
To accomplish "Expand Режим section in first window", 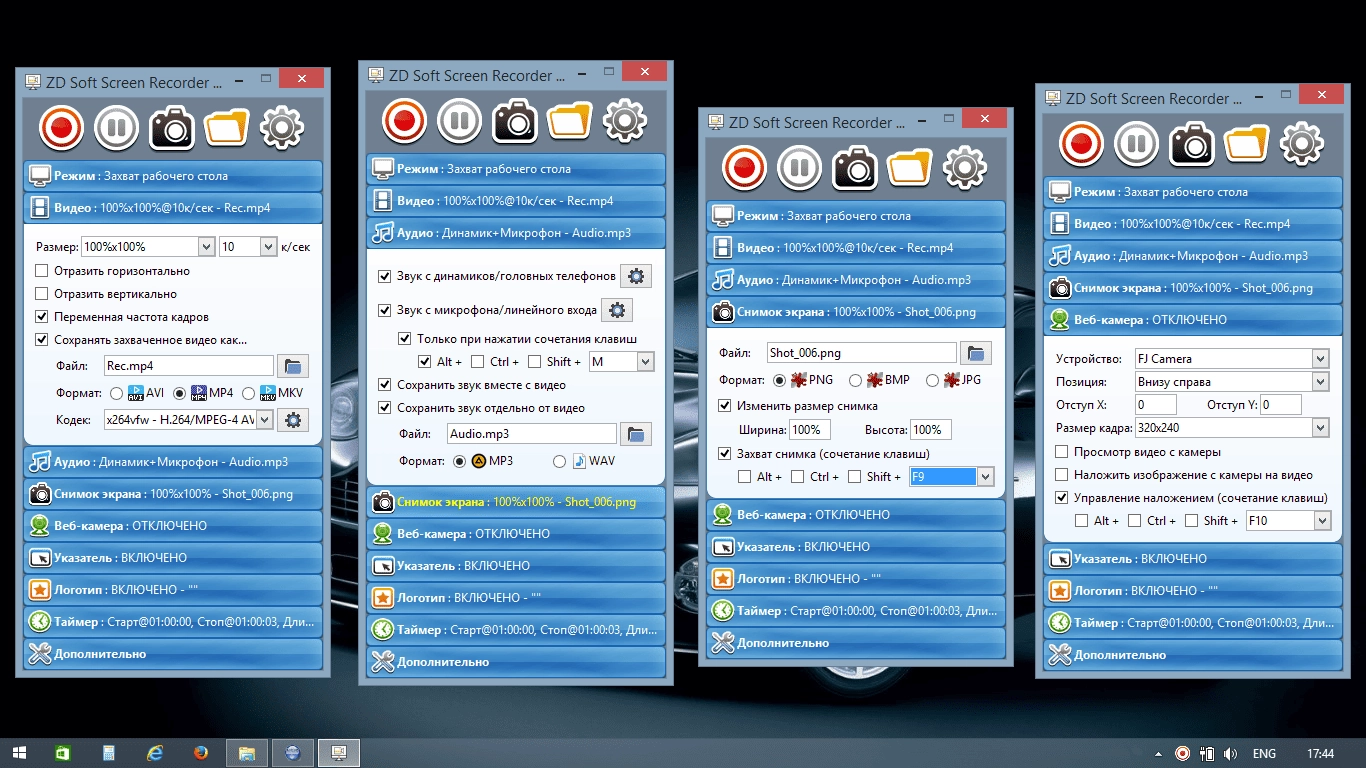I will tap(173, 176).
